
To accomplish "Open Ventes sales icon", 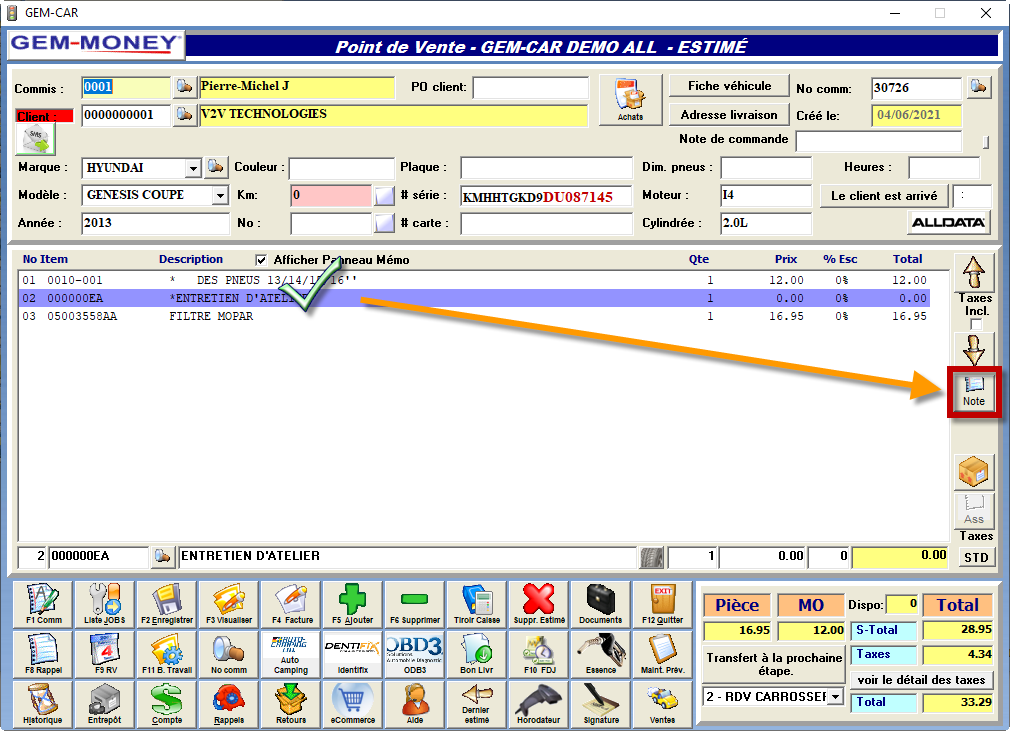I will coord(662,704).
